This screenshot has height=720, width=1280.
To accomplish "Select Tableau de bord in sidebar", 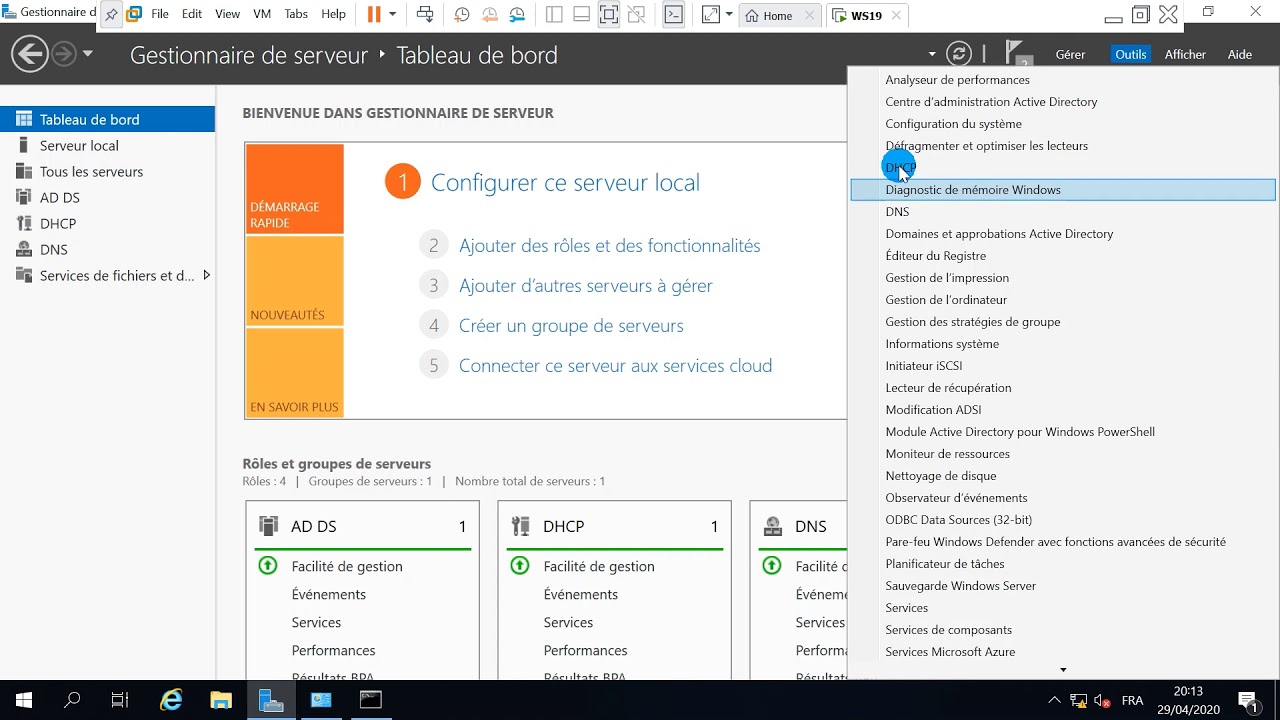I will click(x=107, y=119).
